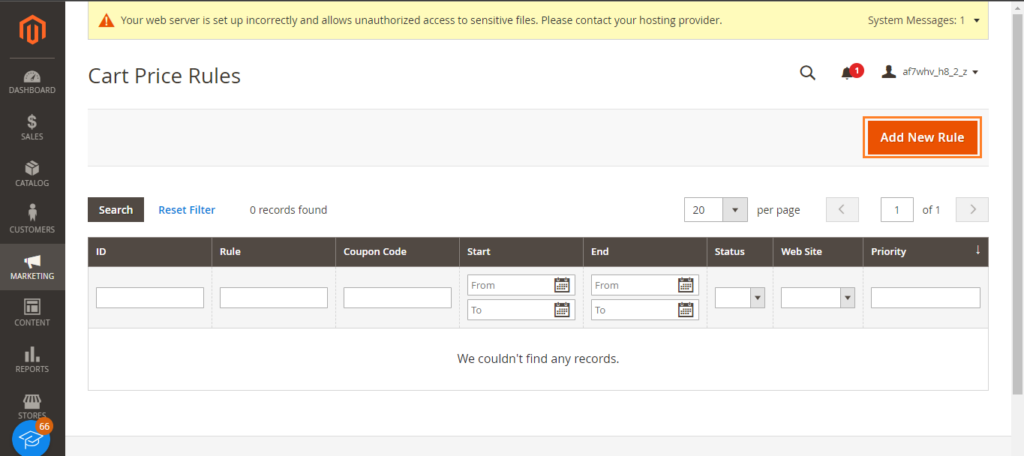Click the Priority sort arrow
This screenshot has width=1024, height=456.
(978, 250)
